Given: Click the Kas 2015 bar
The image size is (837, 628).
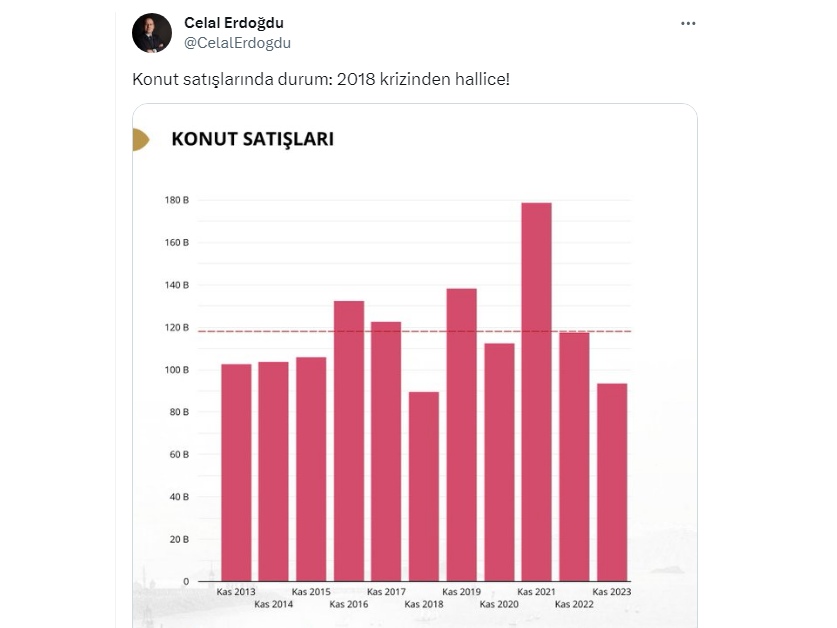Looking at the screenshot, I should (x=311, y=469).
